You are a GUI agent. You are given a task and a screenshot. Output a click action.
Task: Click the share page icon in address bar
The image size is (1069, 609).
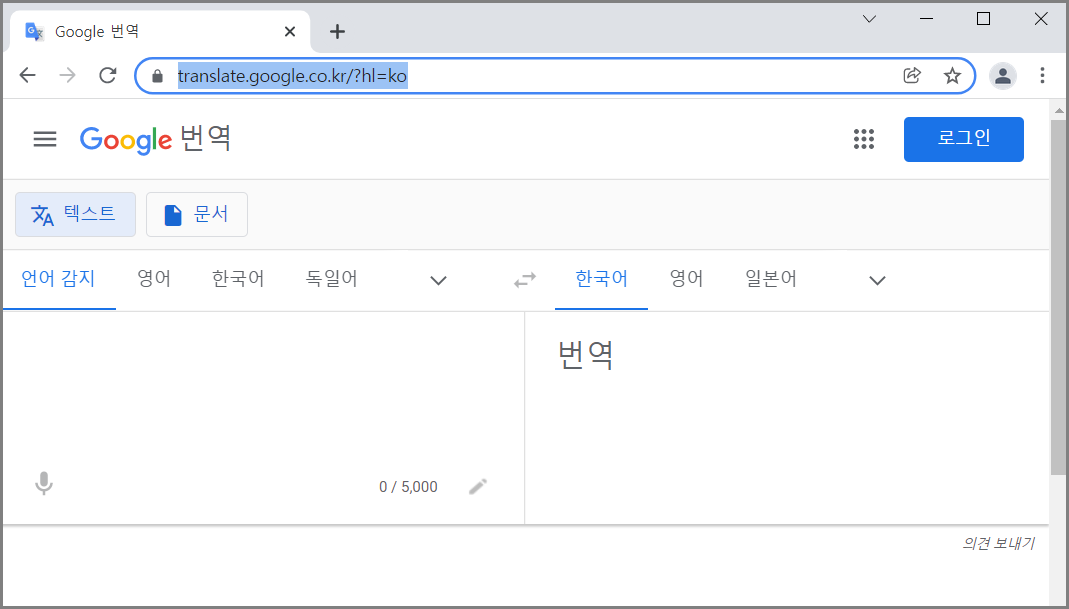pos(912,75)
